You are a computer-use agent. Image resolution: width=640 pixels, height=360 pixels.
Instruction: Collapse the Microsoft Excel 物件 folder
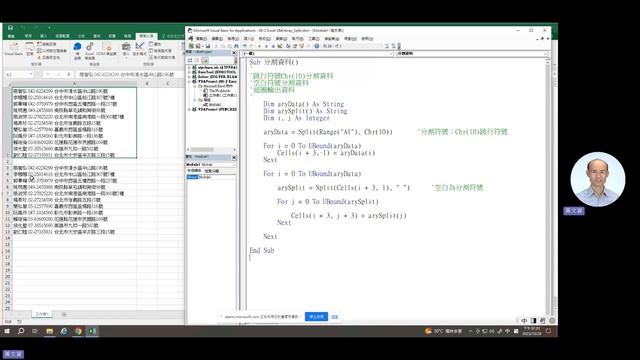click(194, 86)
